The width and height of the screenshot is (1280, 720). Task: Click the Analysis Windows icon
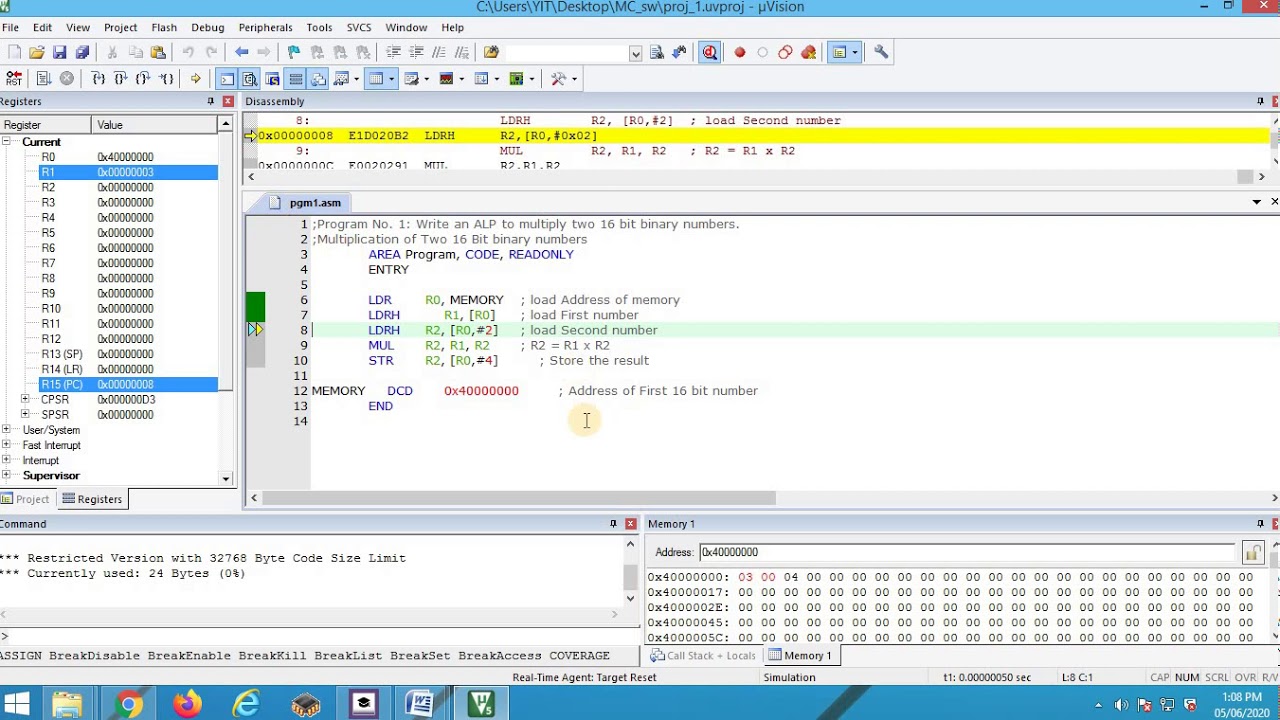446,78
